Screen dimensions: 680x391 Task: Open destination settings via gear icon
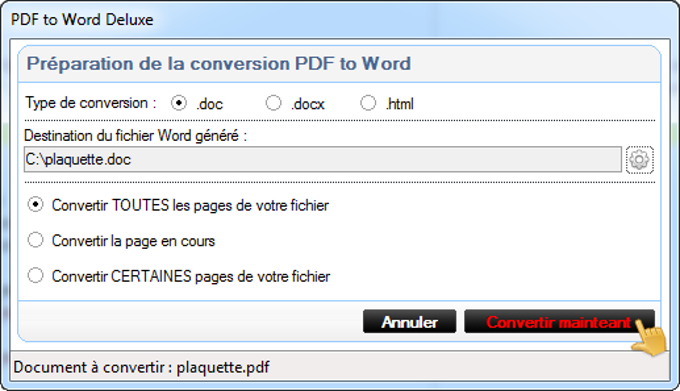[640, 160]
